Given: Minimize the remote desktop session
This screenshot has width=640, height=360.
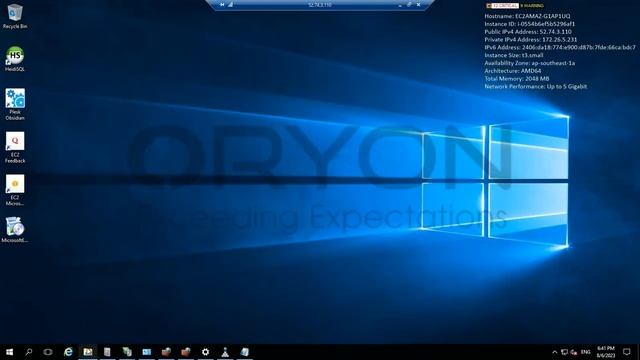Looking at the screenshot, I should tap(400, 5).
